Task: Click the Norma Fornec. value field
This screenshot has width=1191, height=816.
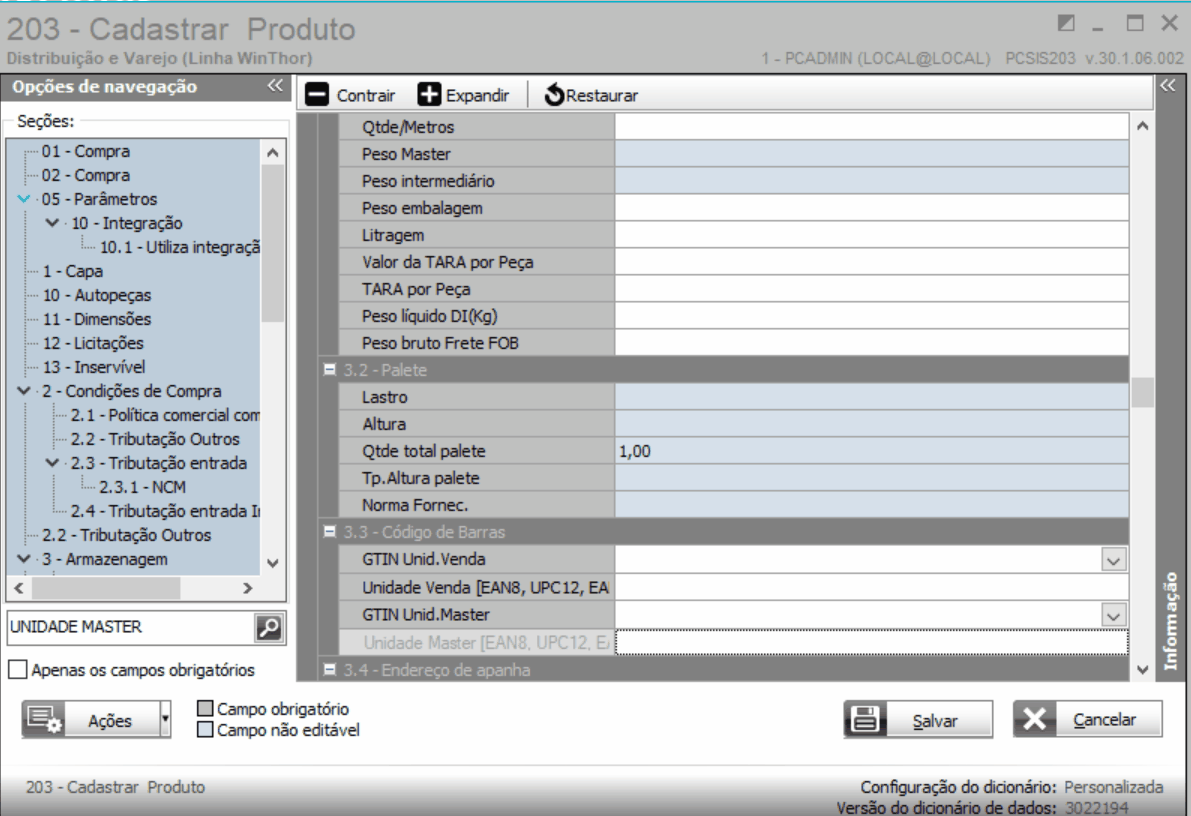Action: (871, 505)
